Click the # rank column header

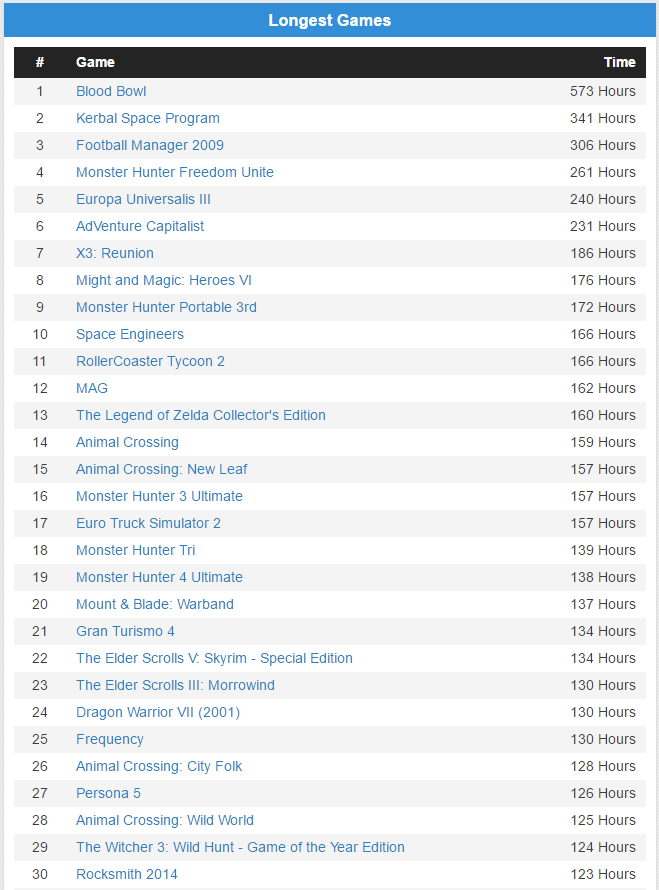click(40, 62)
